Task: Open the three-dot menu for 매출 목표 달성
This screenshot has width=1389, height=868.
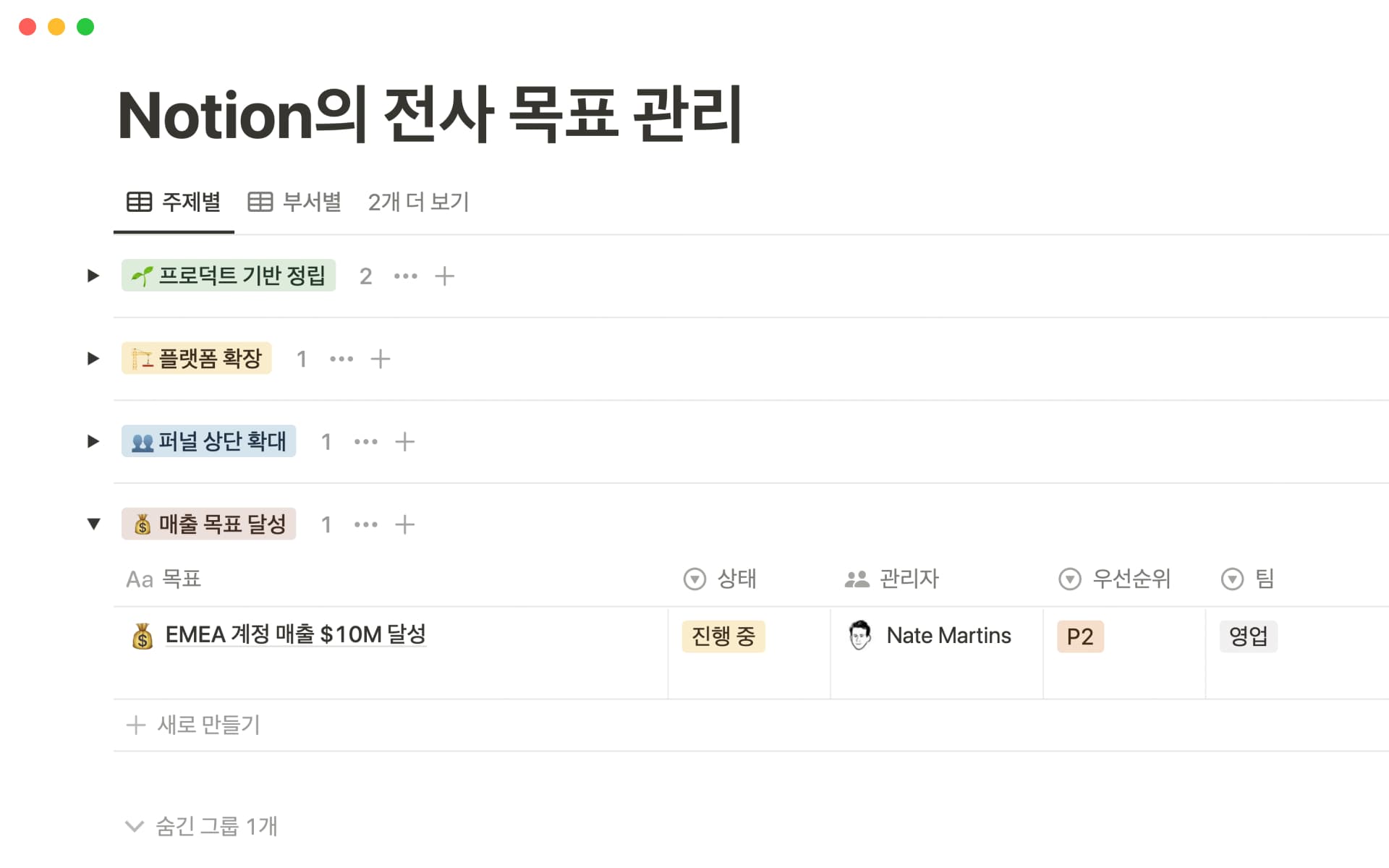Action: click(x=366, y=524)
